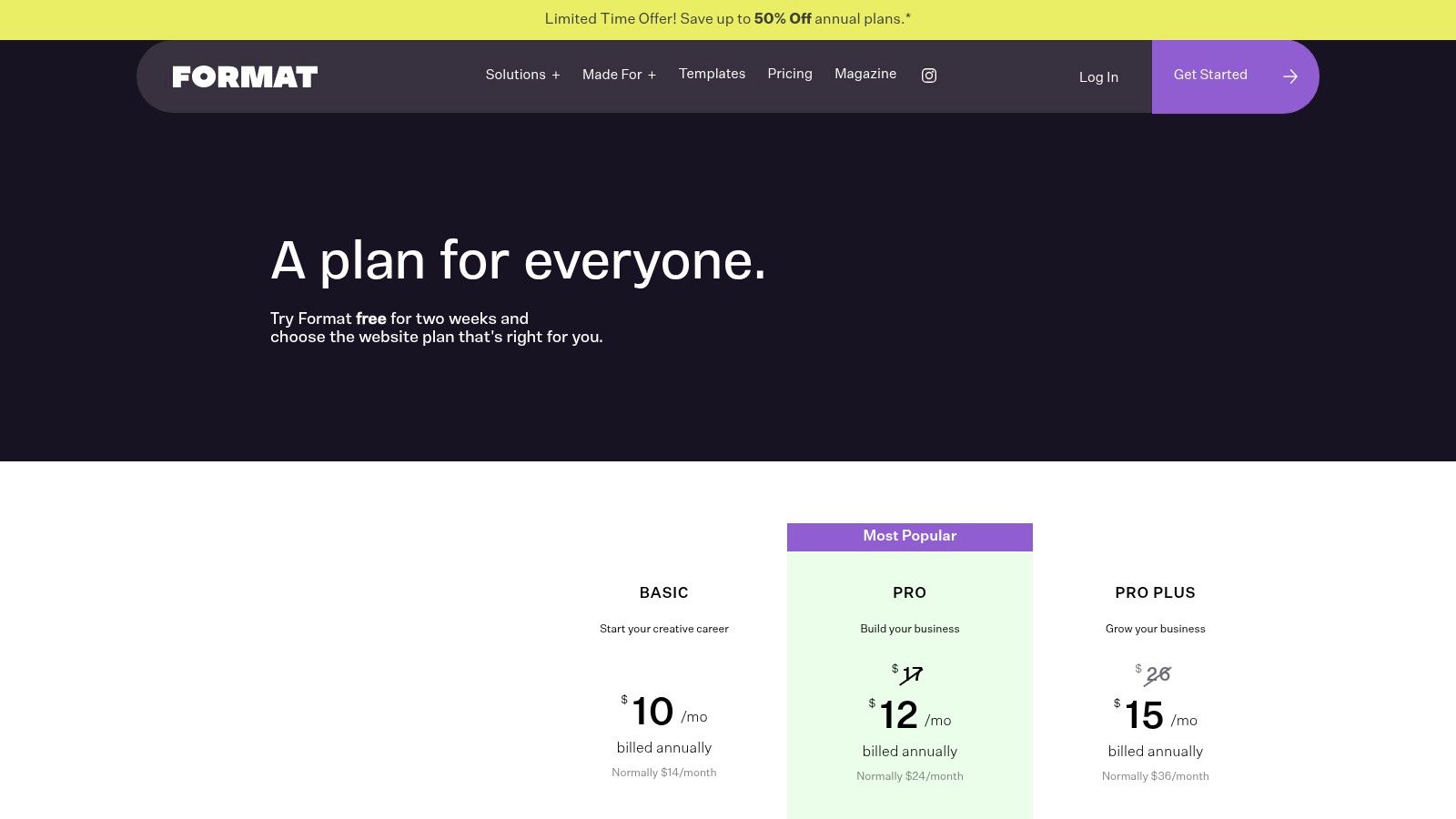Select the PRO plan heading
This screenshot has height=819, width=1456.
(x=910, y=592)
